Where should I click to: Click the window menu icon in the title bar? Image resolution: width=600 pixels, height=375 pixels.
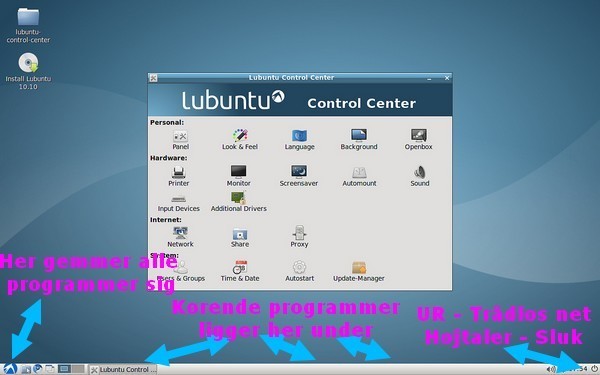[x=153, y=78]
